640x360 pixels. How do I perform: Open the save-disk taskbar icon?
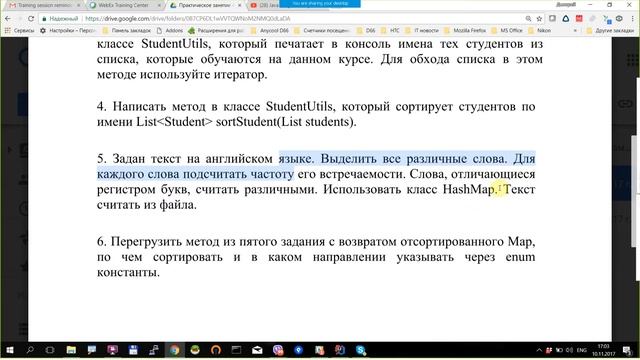[x=133, y=350]
